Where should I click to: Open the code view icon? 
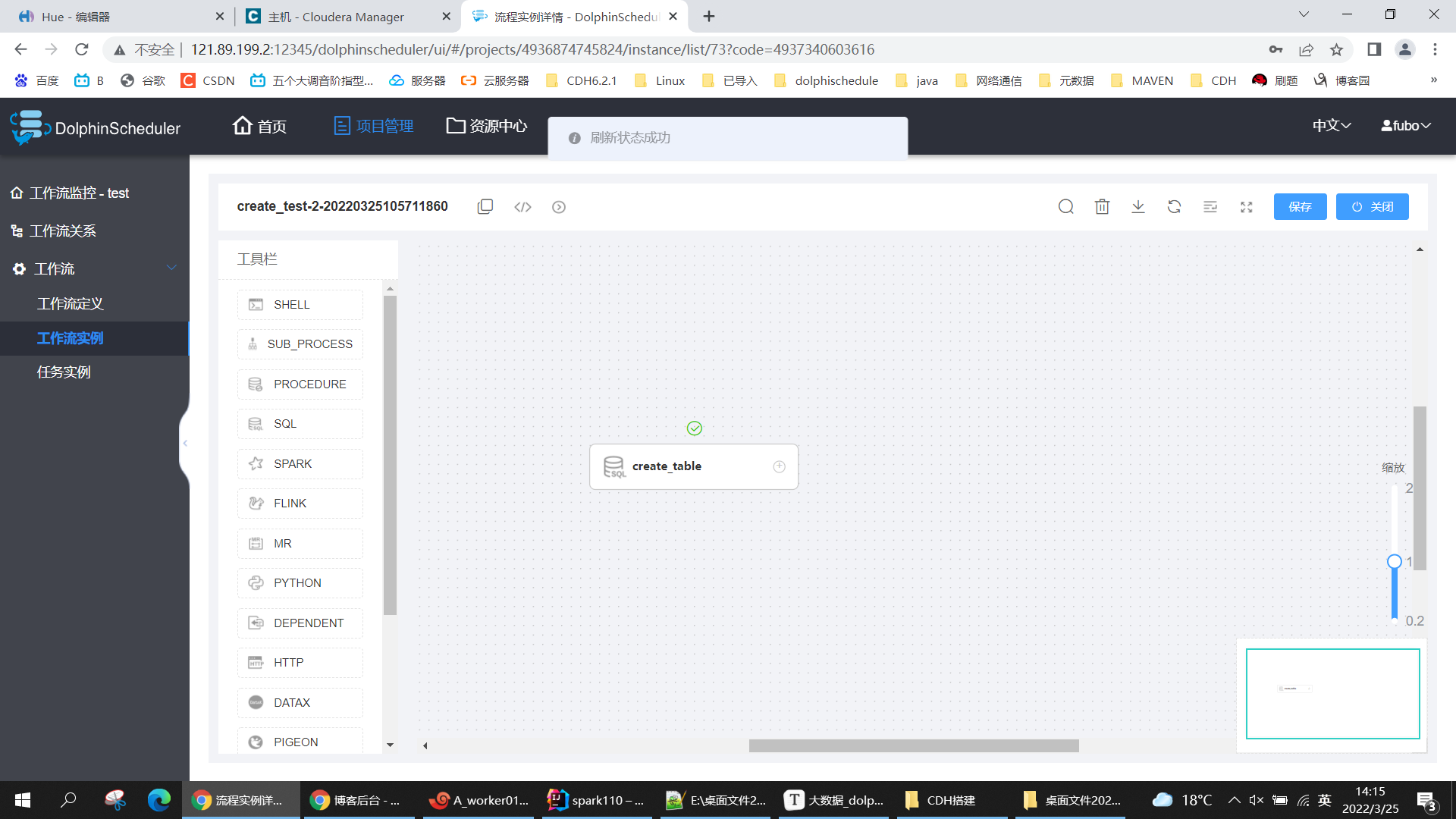[522, 206]
